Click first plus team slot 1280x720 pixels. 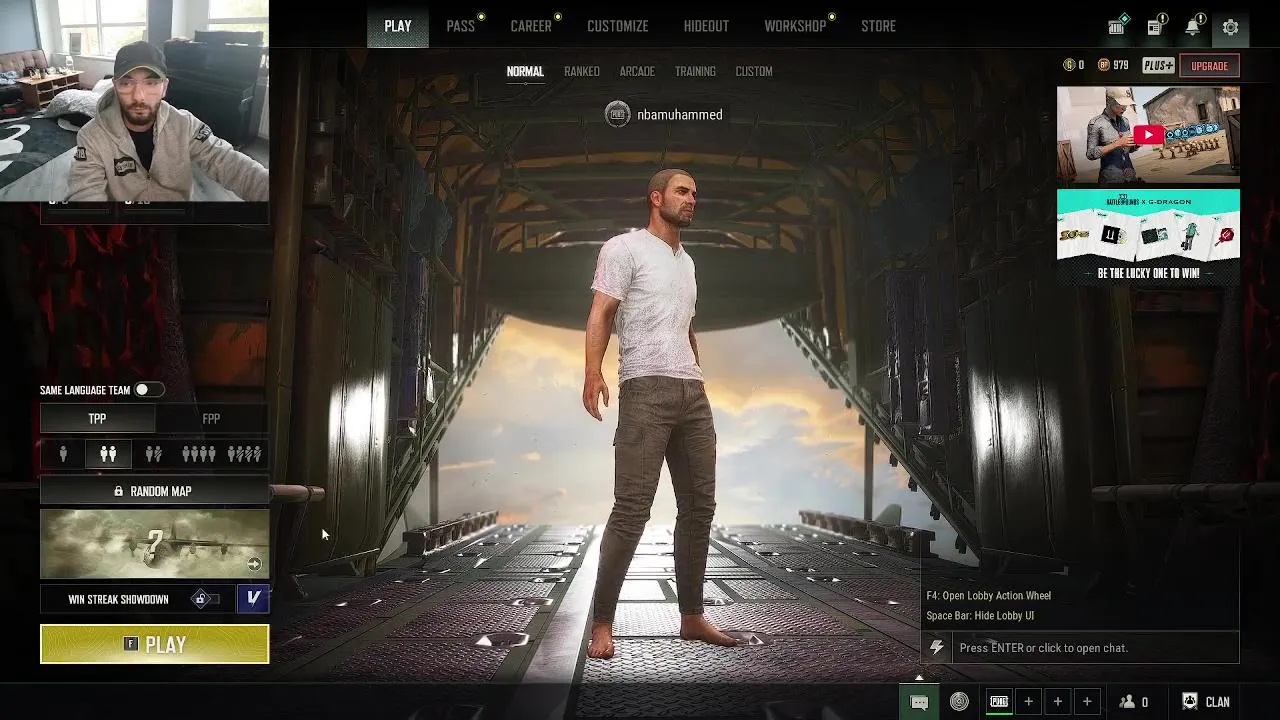click(x=1028, y=702)
